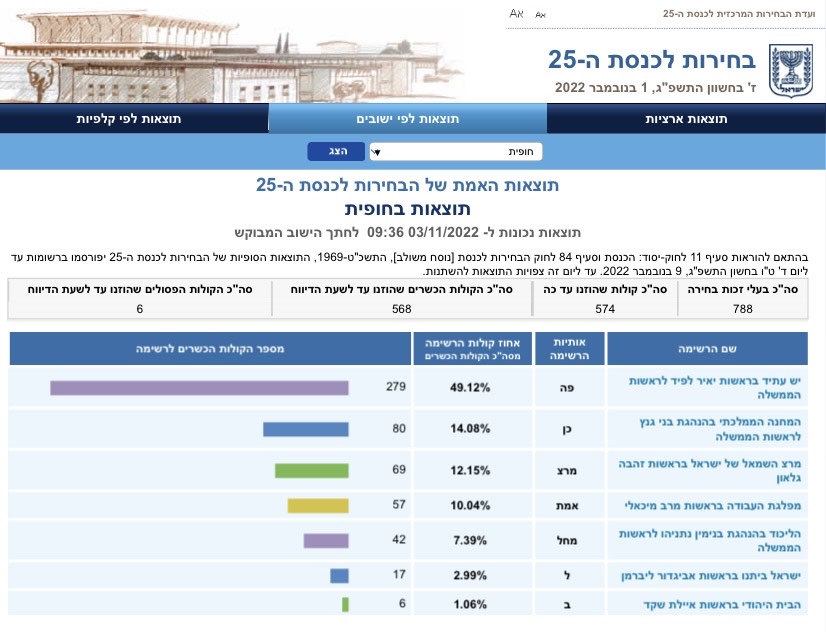Image resolution: width=826 pixels, height=632 pixels.
Task: Click the large text size icon
Action: coord(516,15)
